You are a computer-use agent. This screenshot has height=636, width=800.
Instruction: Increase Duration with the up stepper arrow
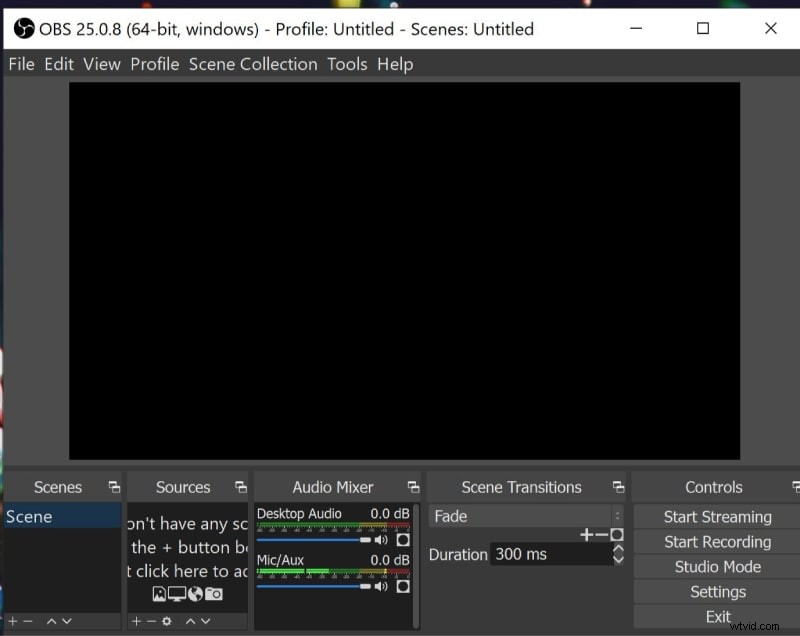618,548
